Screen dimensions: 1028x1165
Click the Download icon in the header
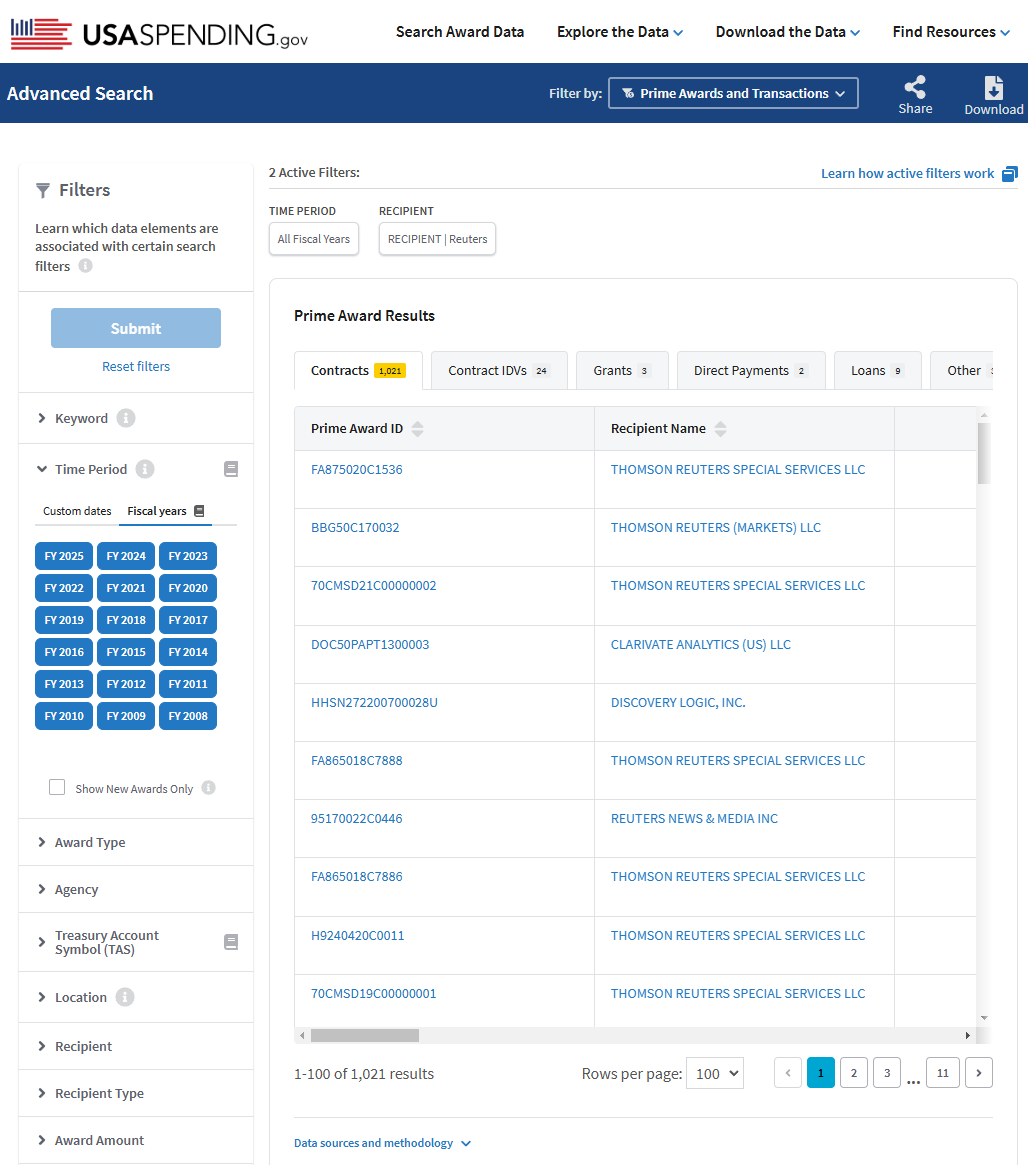(x=994, y=88)
